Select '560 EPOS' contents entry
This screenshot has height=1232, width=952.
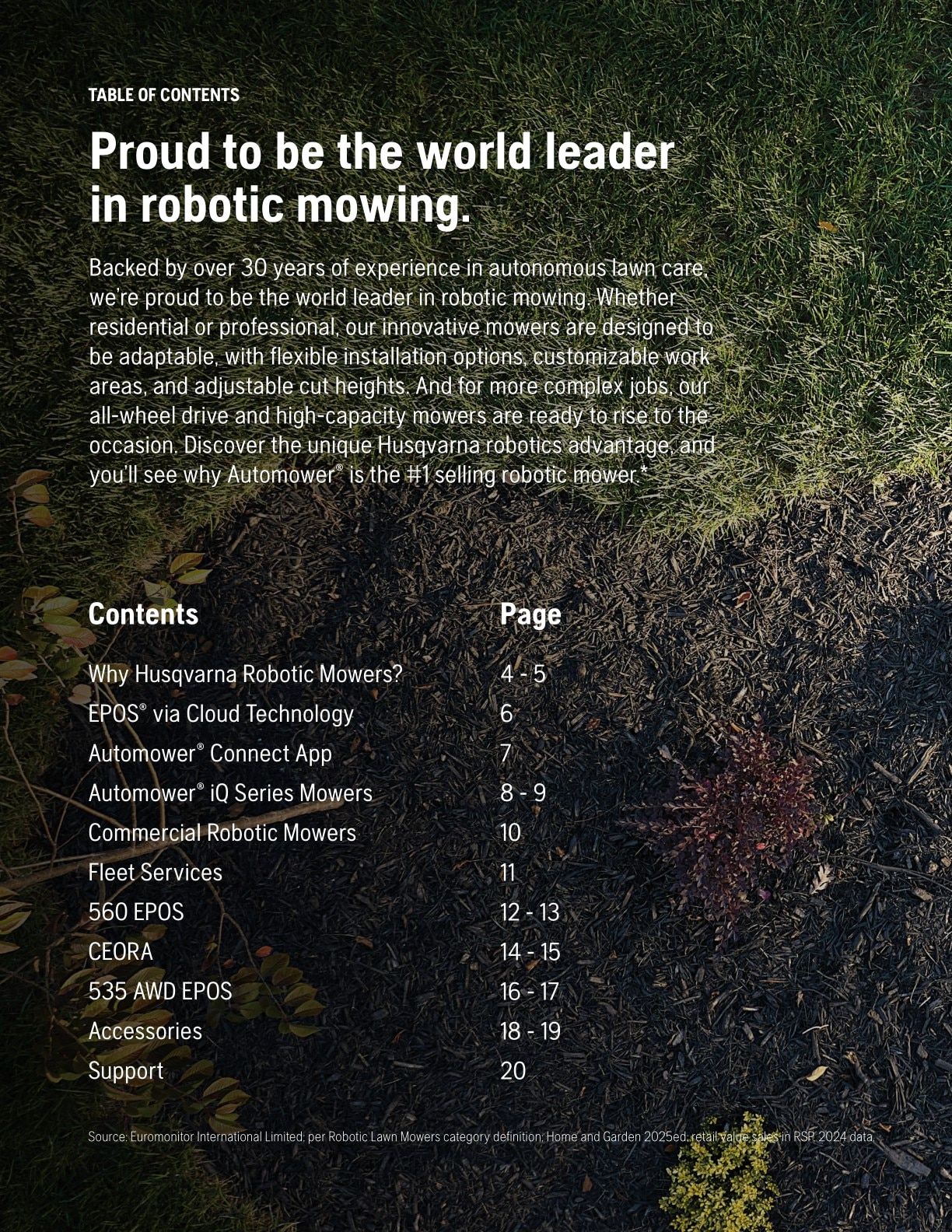(136, 912)
